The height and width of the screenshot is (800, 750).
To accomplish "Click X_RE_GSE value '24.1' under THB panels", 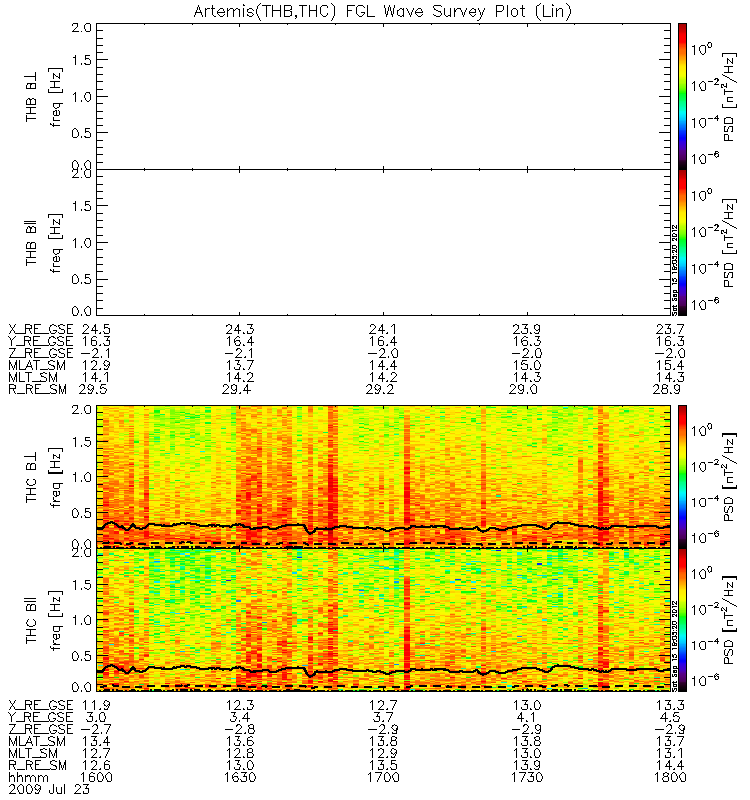I will tap(383, 329).
